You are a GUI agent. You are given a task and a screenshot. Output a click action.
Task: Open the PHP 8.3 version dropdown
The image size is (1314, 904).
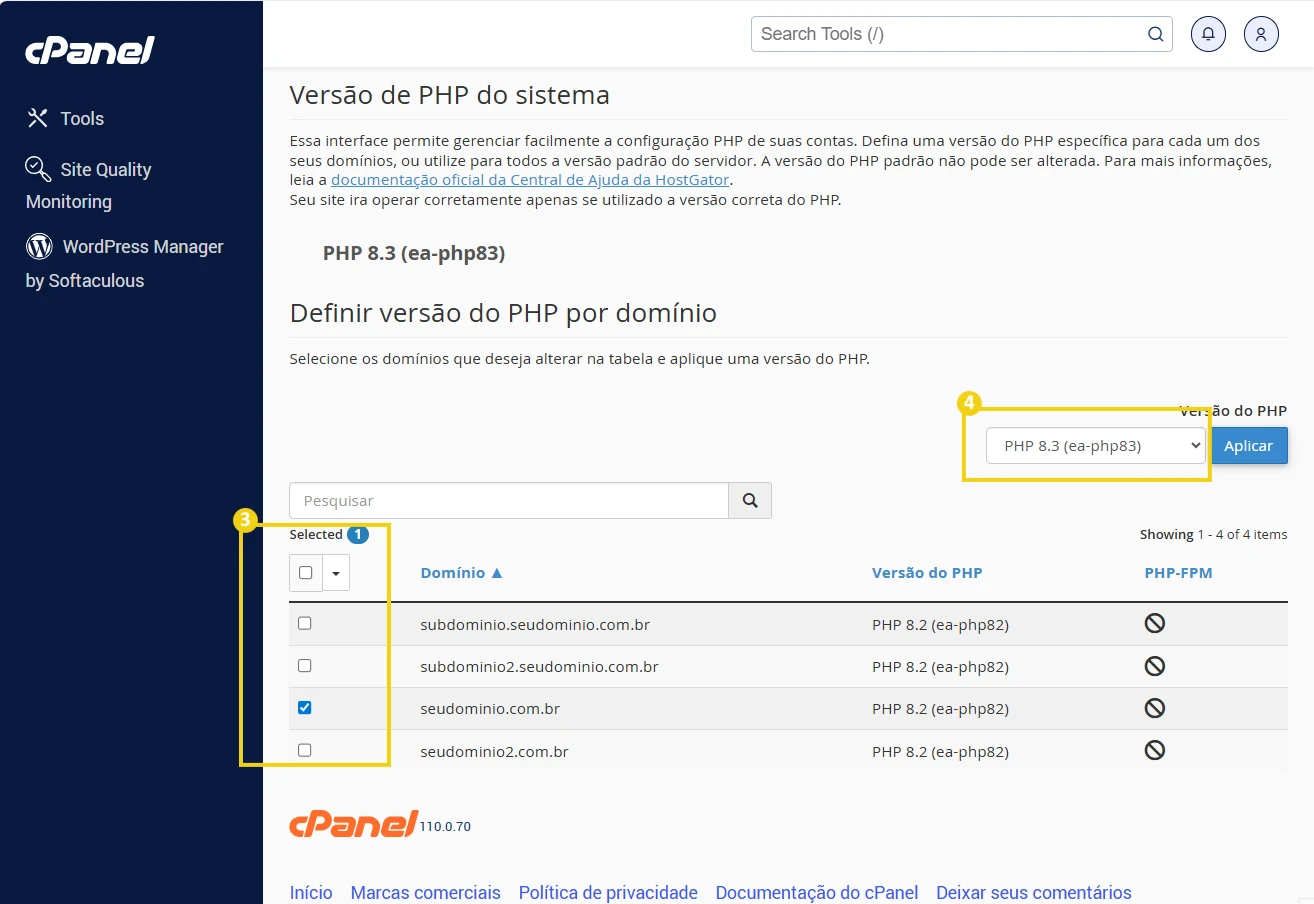pyautogui.click(x=1095, y=445)
